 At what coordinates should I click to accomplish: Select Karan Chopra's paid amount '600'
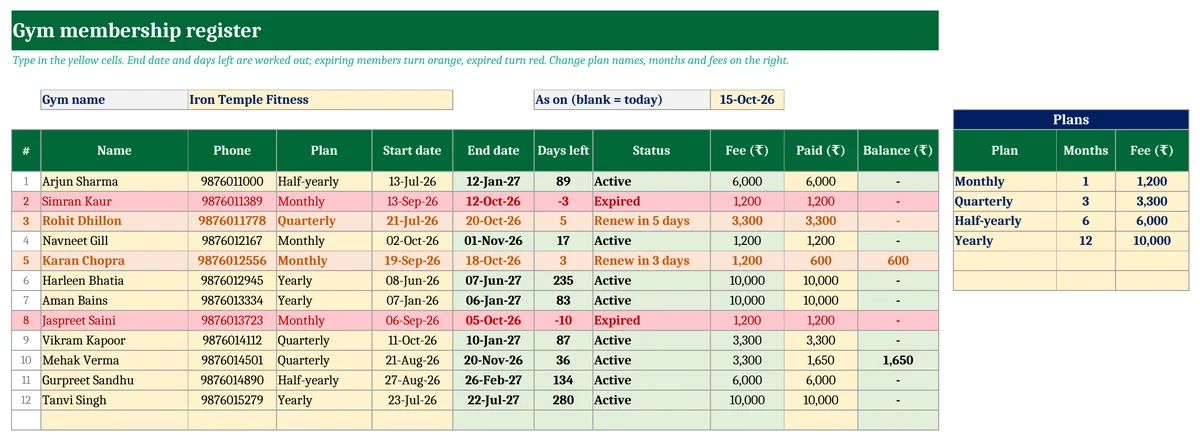(x=822, y=261)
